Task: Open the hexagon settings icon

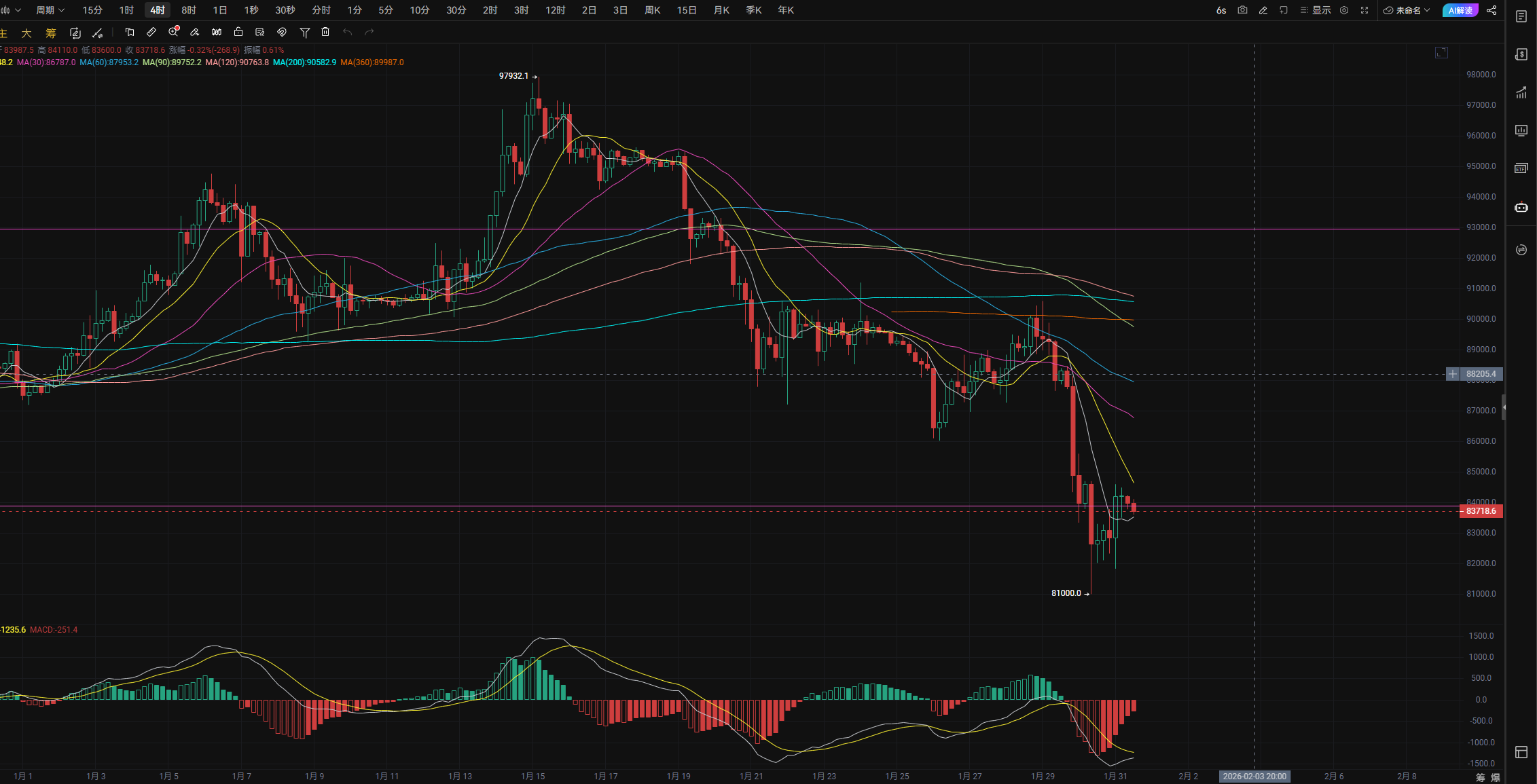Action: [x=1344, y=10]
